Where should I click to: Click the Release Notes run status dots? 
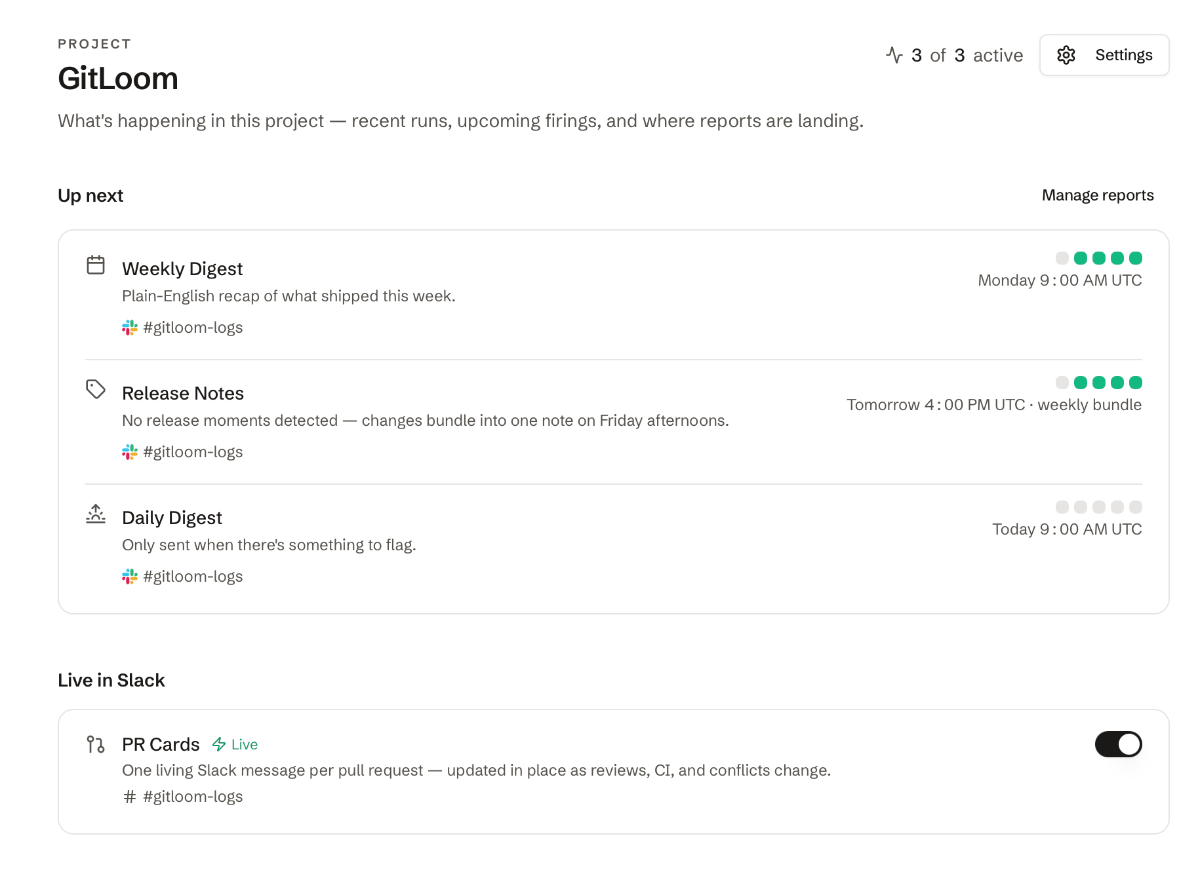[1099, 382]
